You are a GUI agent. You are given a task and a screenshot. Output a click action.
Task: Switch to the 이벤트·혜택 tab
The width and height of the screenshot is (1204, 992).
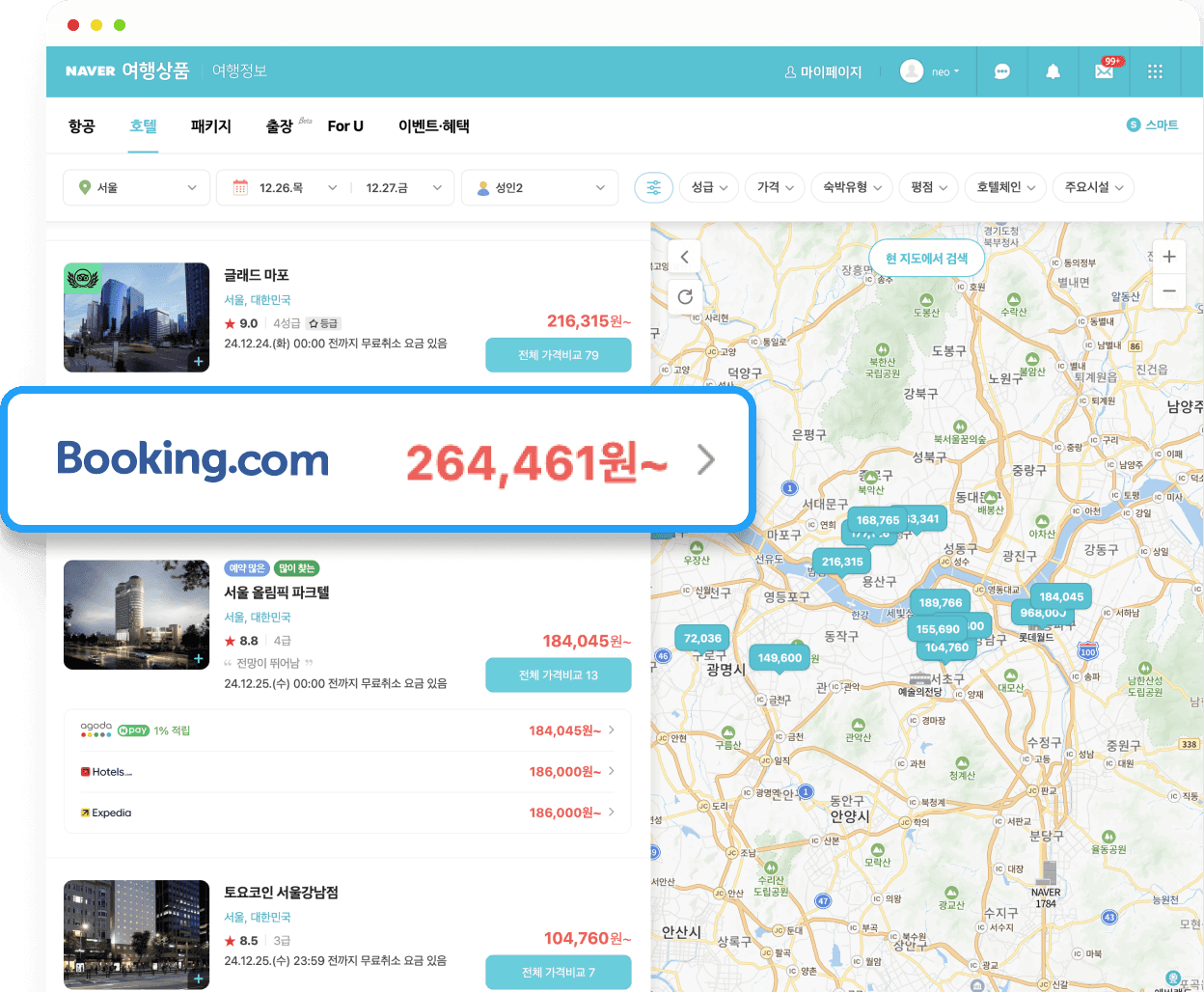434,126
